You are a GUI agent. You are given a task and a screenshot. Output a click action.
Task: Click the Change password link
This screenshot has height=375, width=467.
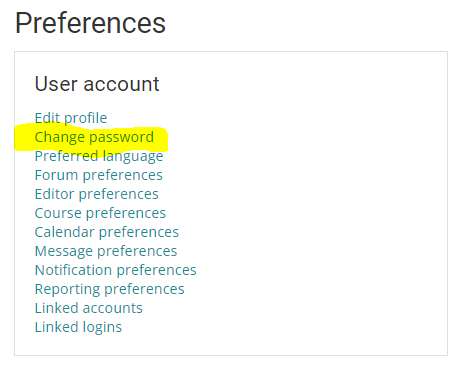click(94, 137)
